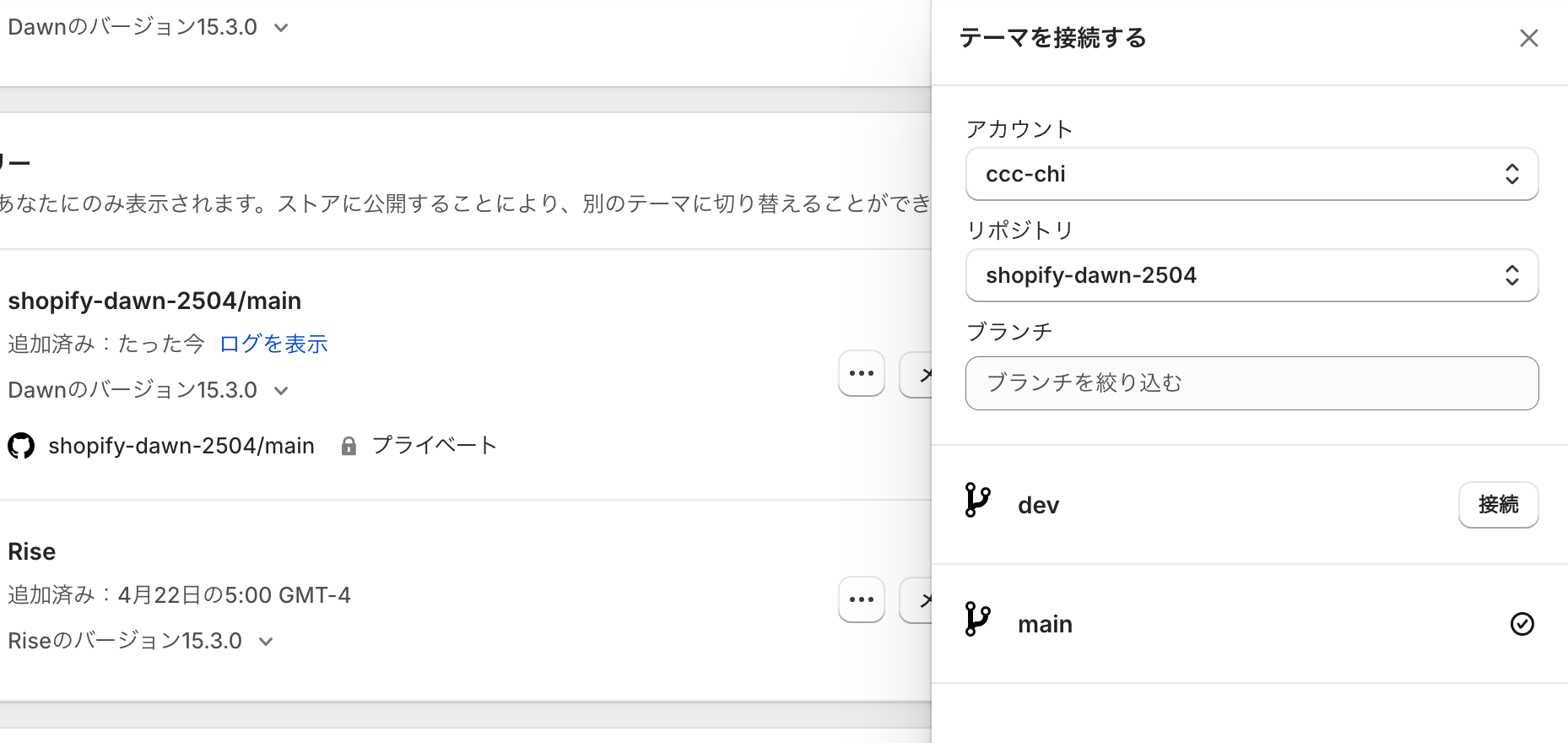Click the ブランチを絞り込む filter field
This screenshot has width=1568, height=743.
[1252, 382]
